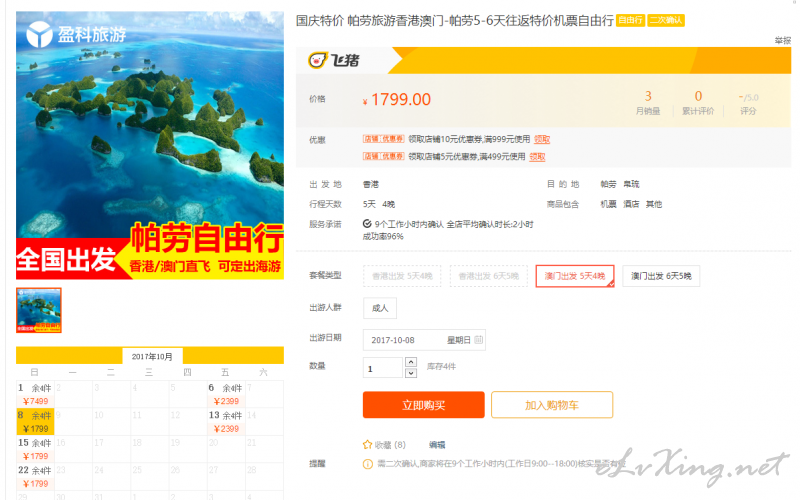Viewport: 800px width, 500px height.
Task: Claim the 5元 store coupon link
Action: pos(537,157)
